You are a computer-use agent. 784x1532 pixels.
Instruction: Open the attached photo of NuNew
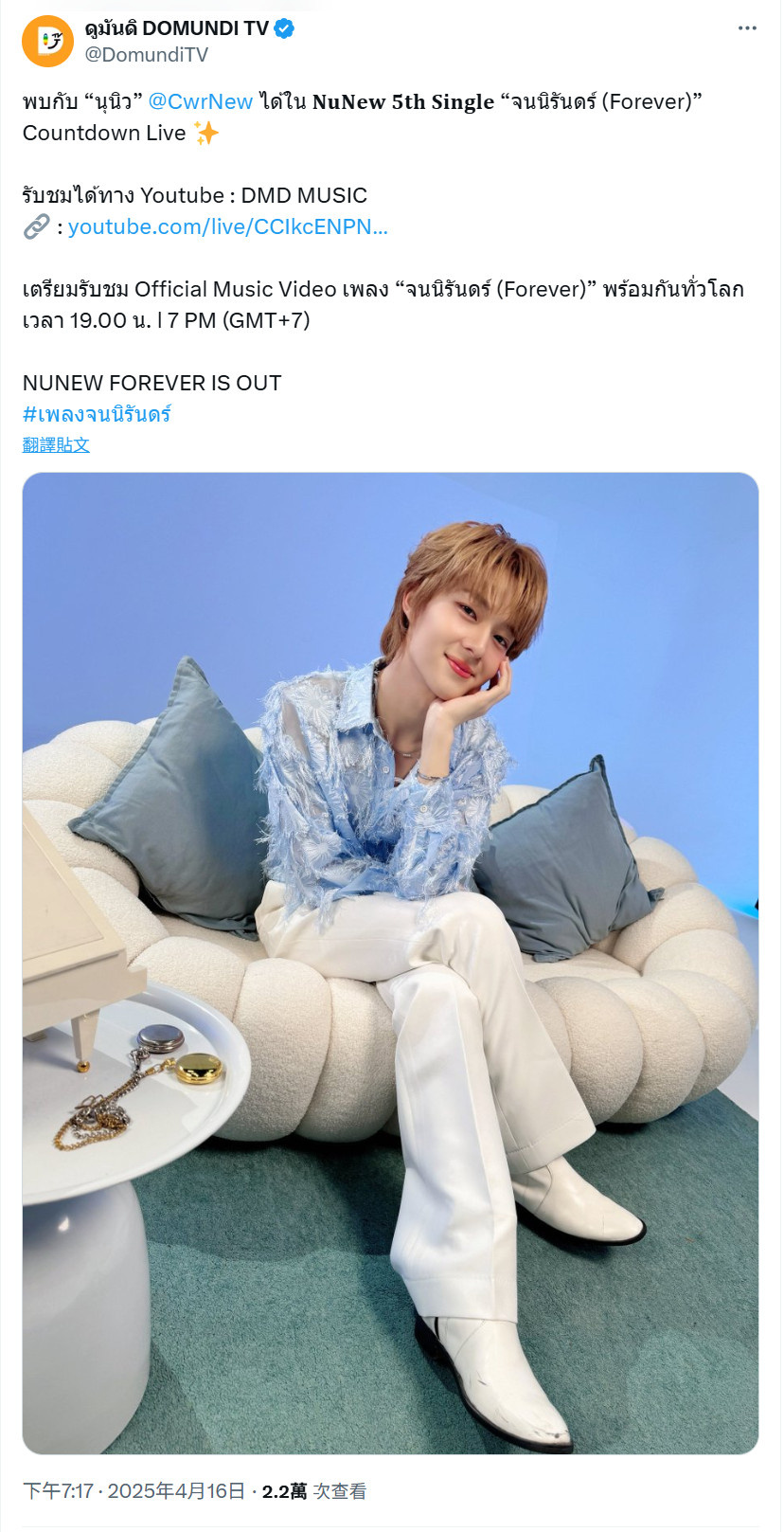point(390,963)
